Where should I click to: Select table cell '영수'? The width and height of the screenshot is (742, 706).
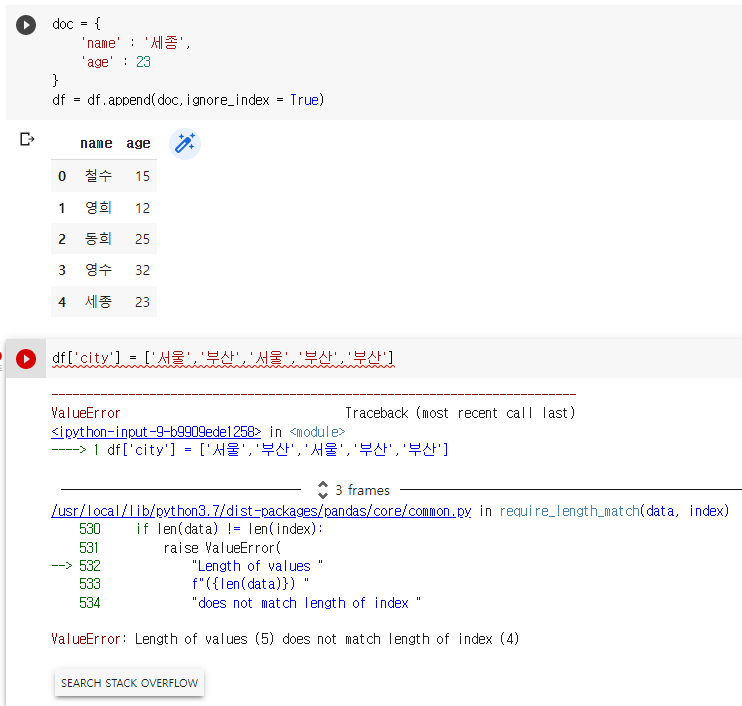pyautogui.click(x=98, y=270)
